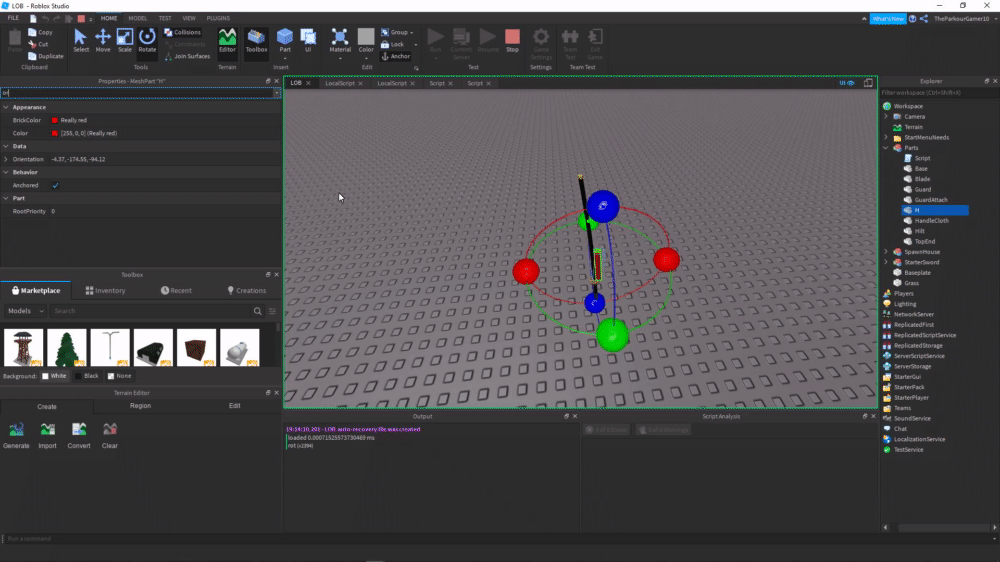
Task: Click the Color property red swatch
Action: [x=55, y=133]
